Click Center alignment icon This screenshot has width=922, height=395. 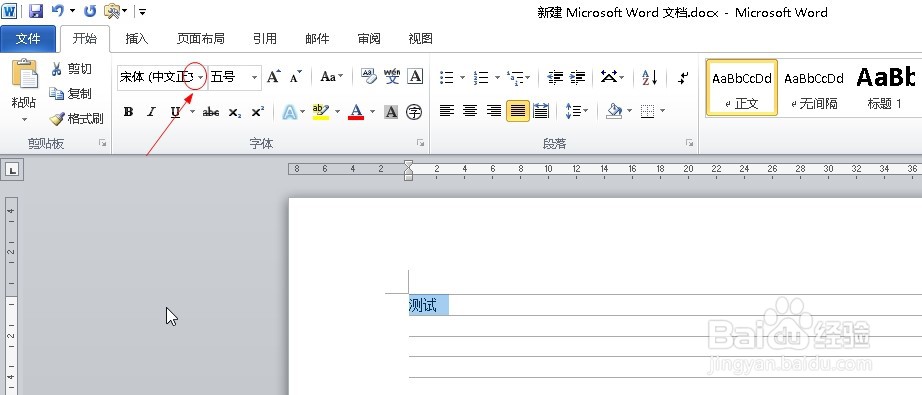click(x=470, y=111)
